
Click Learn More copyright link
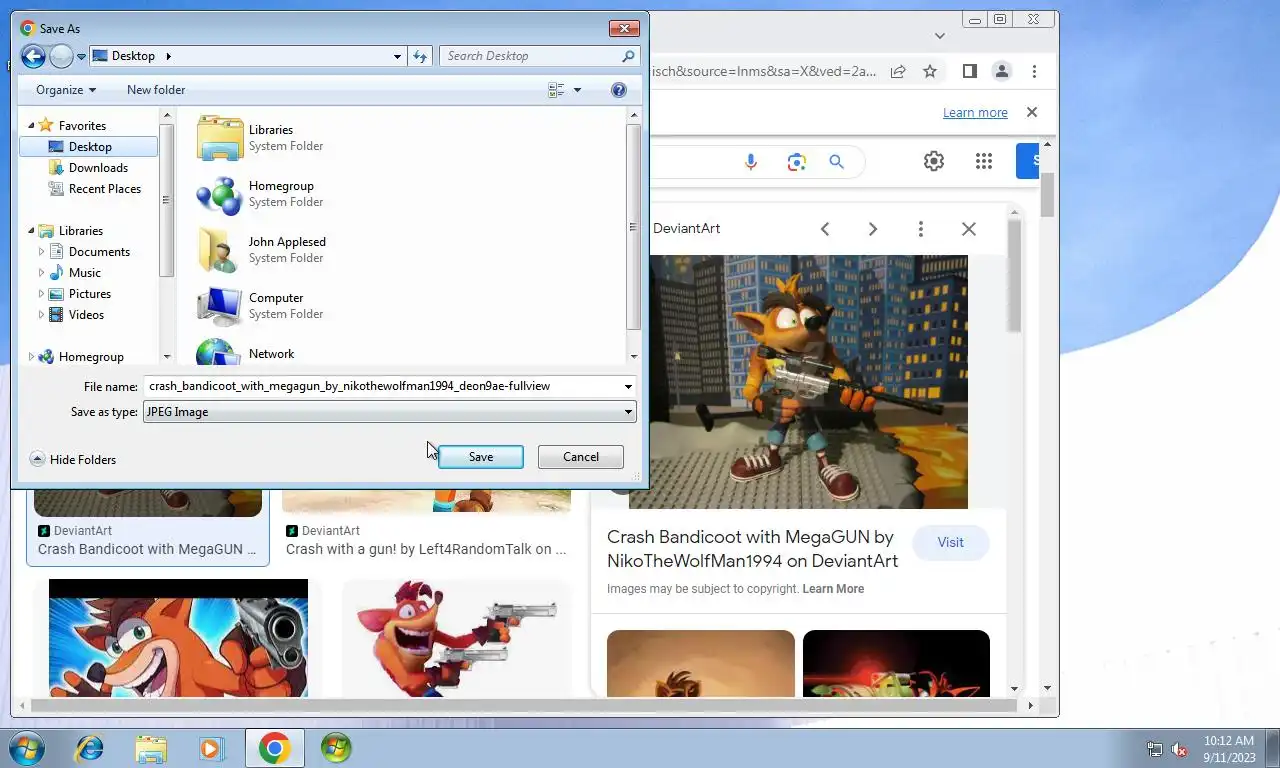click(x=833, y=589)
